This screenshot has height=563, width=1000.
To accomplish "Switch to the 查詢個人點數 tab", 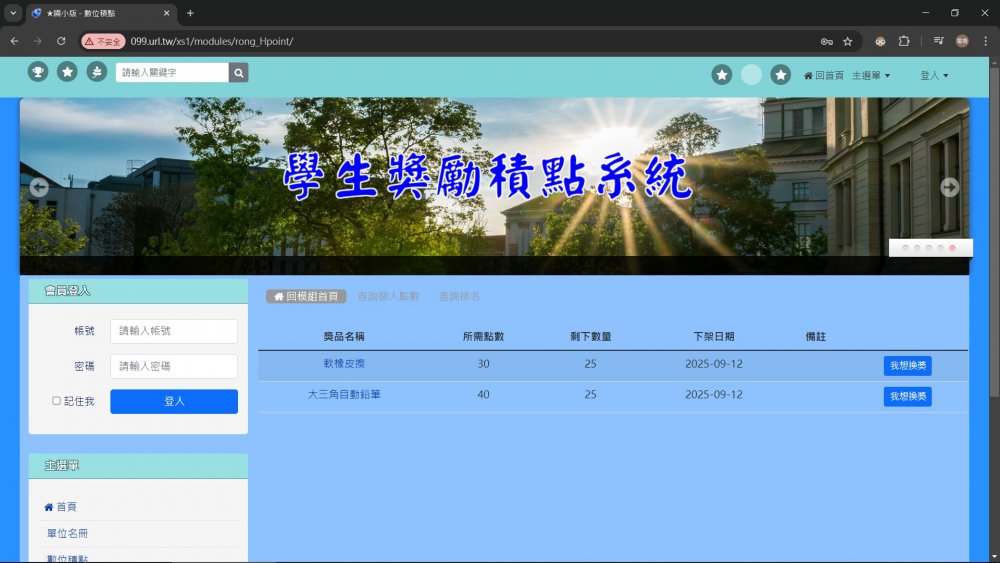I will click(388, 297).
